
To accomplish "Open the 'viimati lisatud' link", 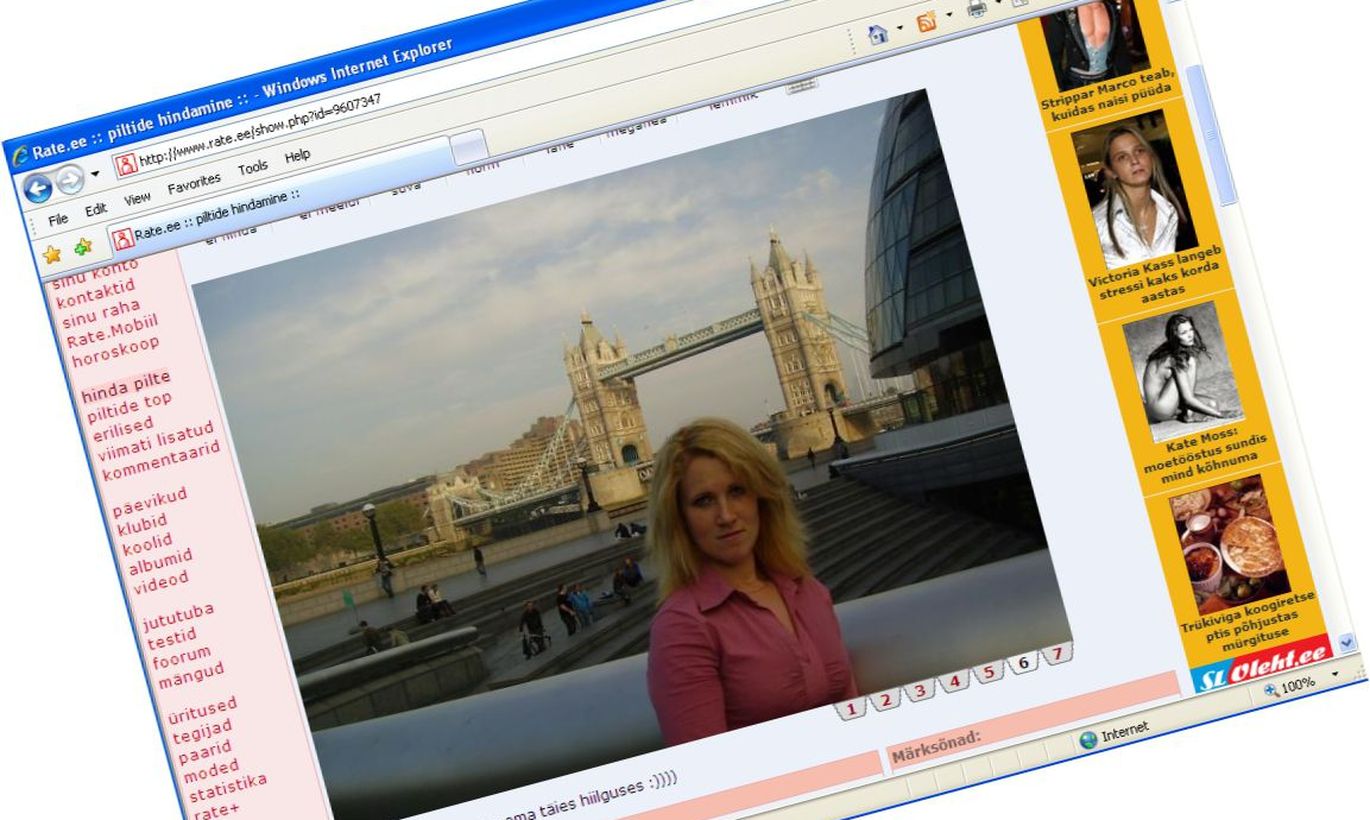I will [x=156, y=441].
